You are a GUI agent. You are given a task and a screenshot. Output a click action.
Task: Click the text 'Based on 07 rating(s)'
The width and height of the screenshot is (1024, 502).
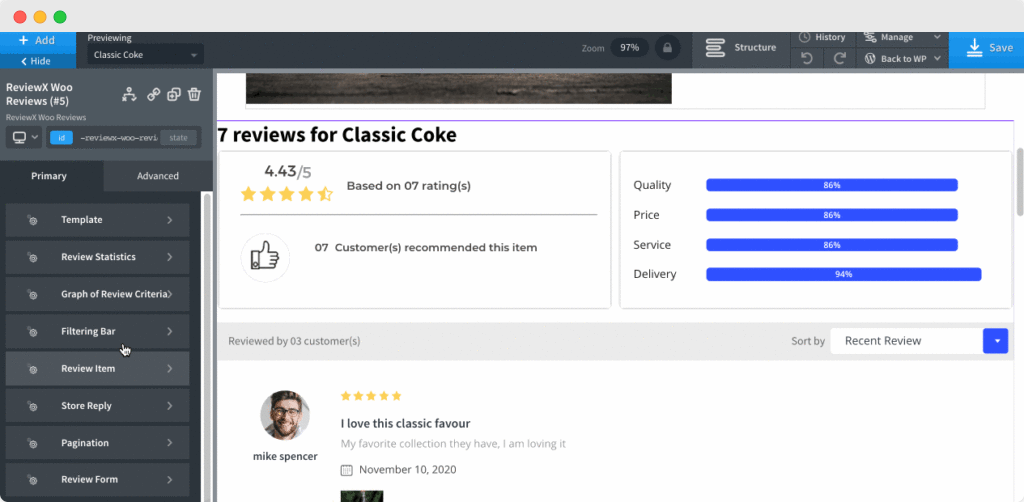point(409,186)
